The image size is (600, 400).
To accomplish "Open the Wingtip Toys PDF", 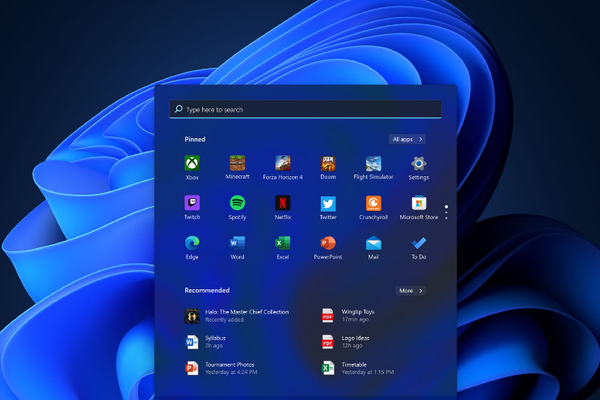I will coord(348,316).
